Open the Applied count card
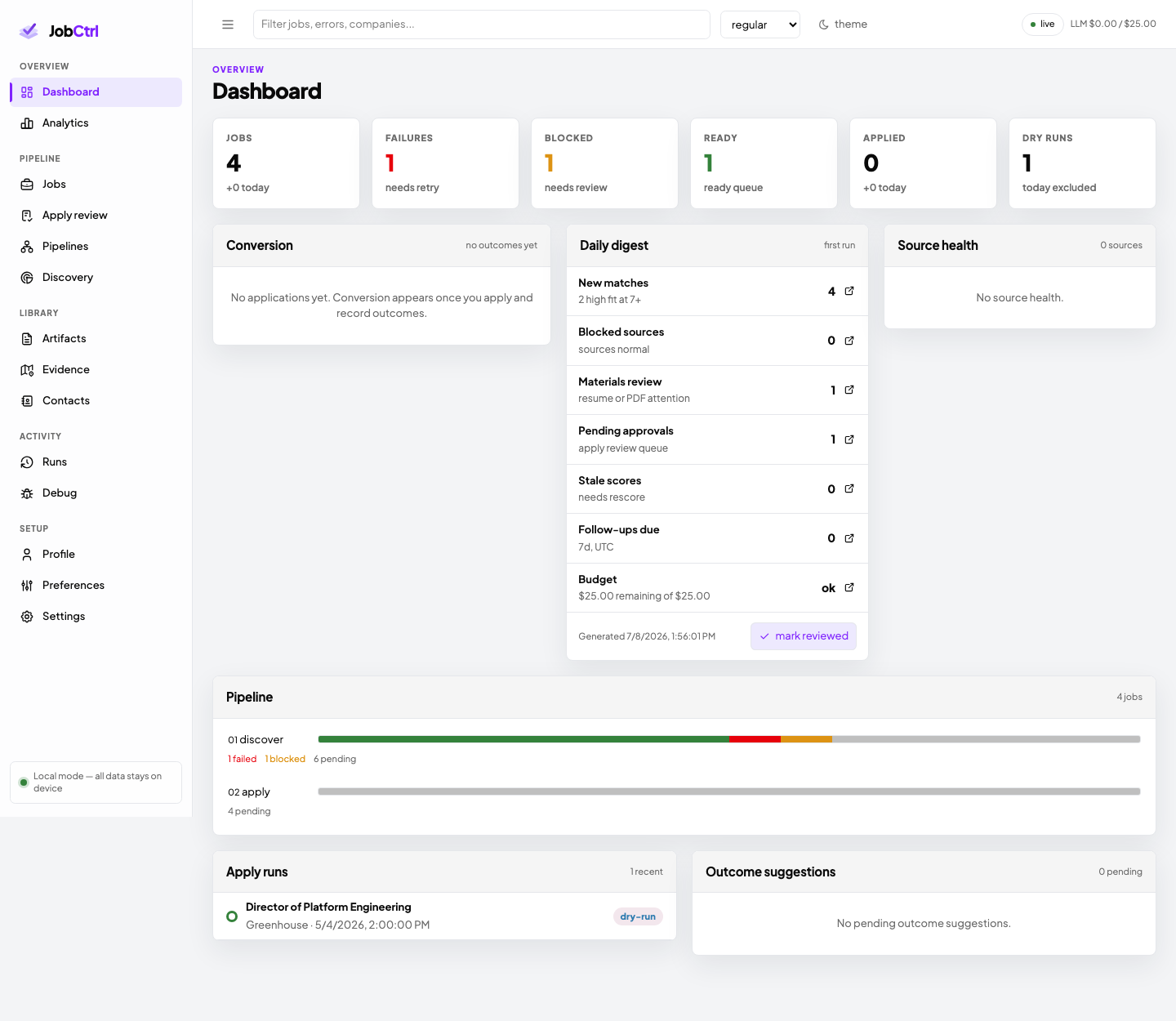This screenshot has width=1176, height=1021. [923, 163]
